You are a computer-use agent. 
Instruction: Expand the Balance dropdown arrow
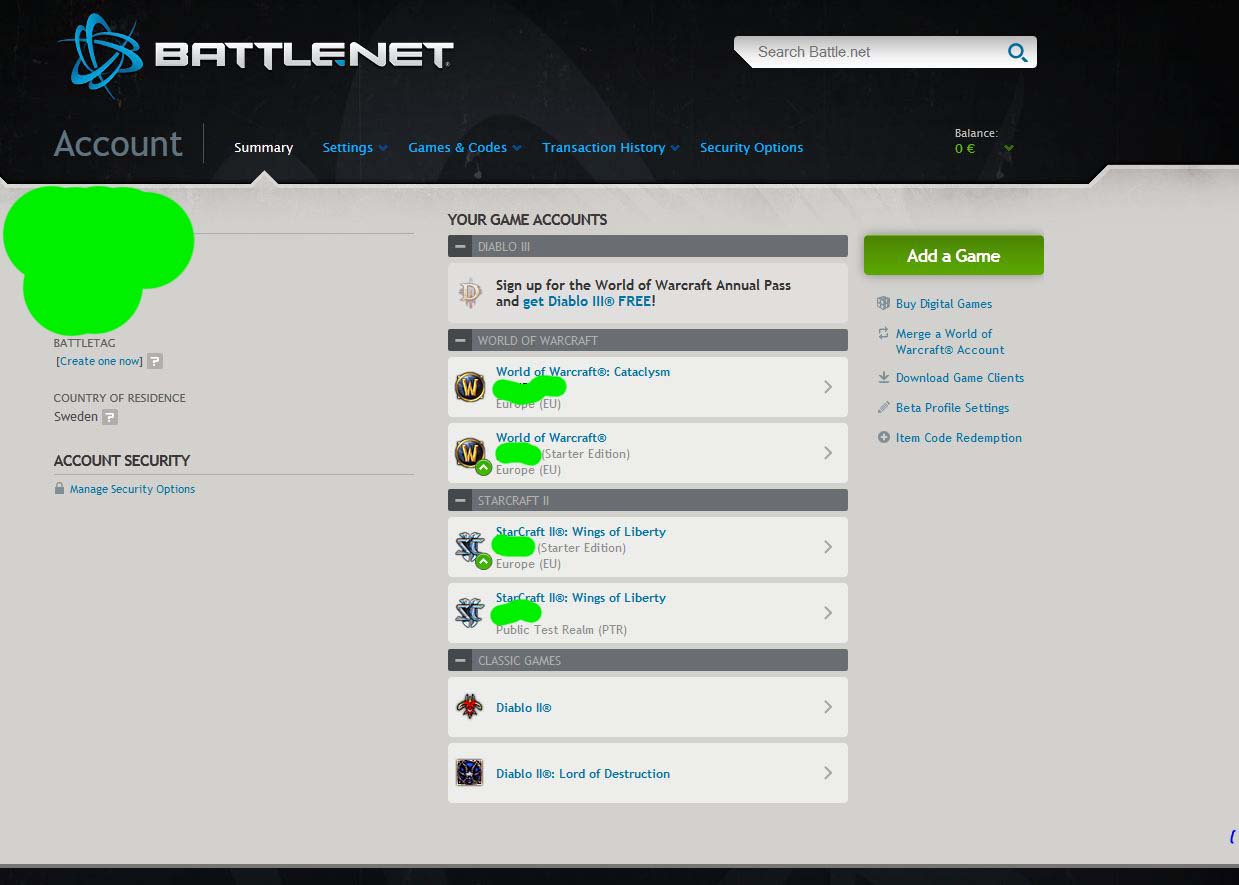1009,149
